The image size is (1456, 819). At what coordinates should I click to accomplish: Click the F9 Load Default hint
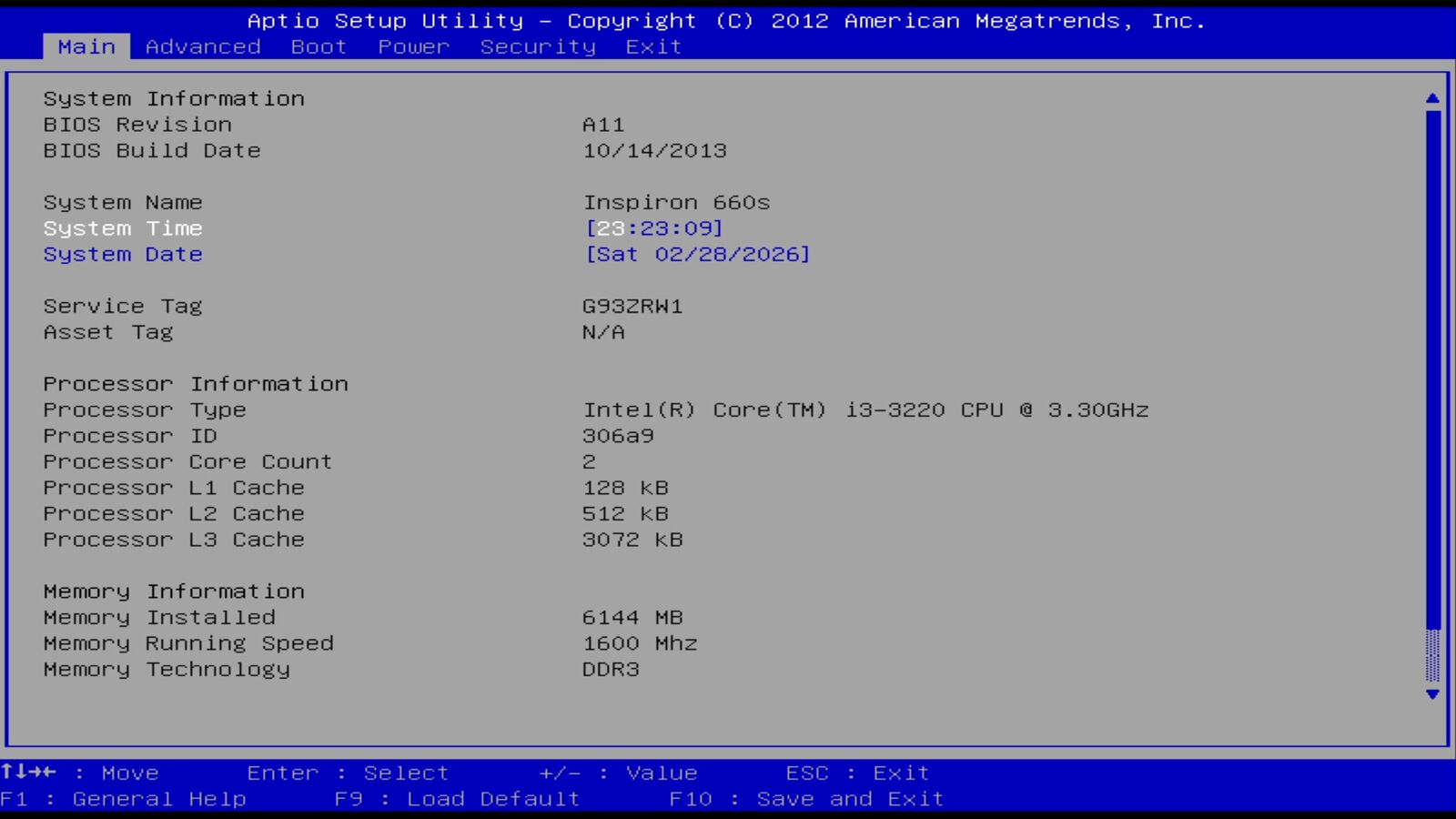pyautogui.click(x=457, y=799)
